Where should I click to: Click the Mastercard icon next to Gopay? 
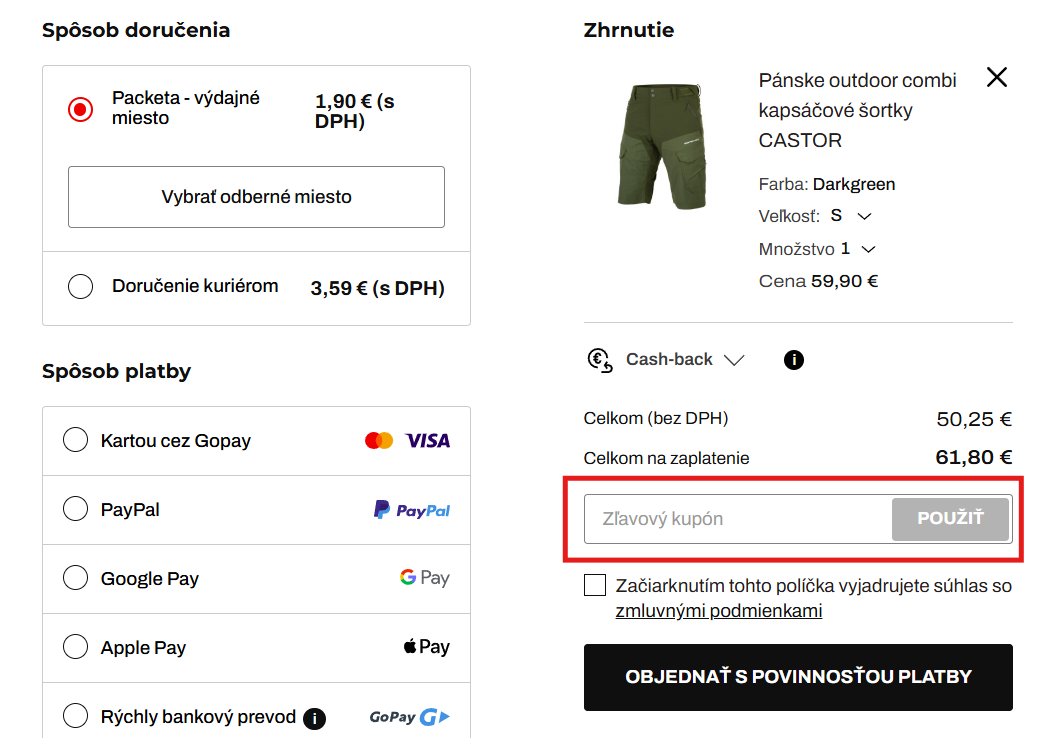[x=378, y=440]
